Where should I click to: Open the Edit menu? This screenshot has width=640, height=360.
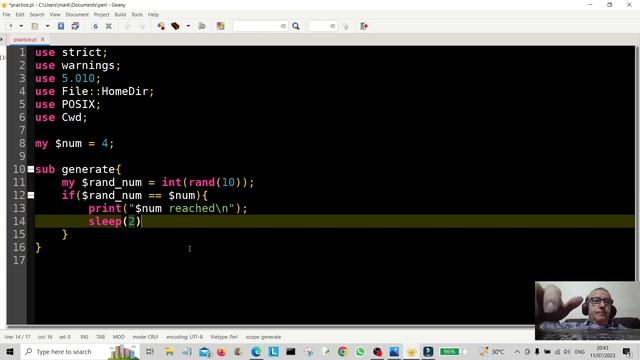coord(20,14)
